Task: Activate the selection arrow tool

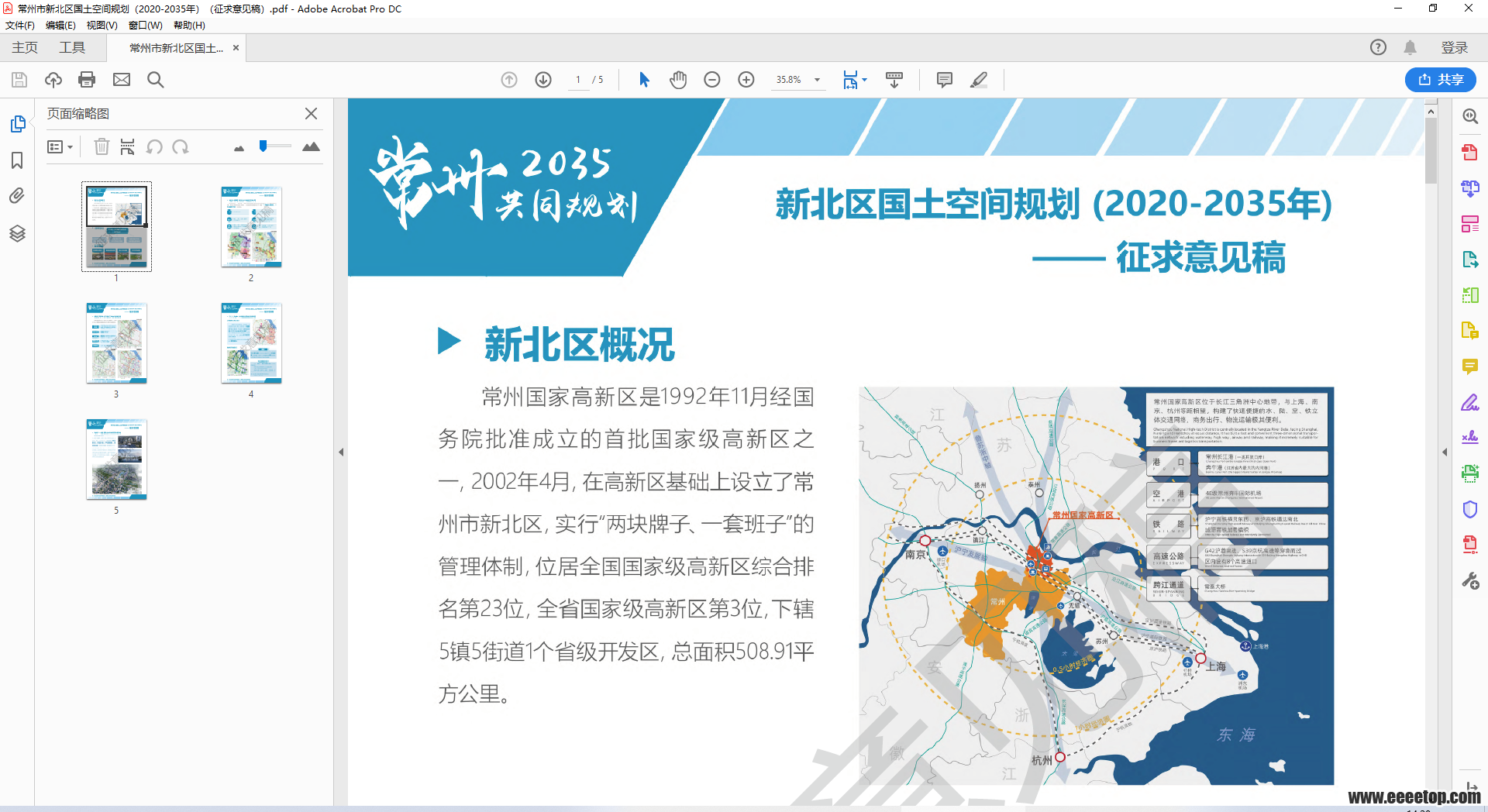Action: click(x=644, y=80)
